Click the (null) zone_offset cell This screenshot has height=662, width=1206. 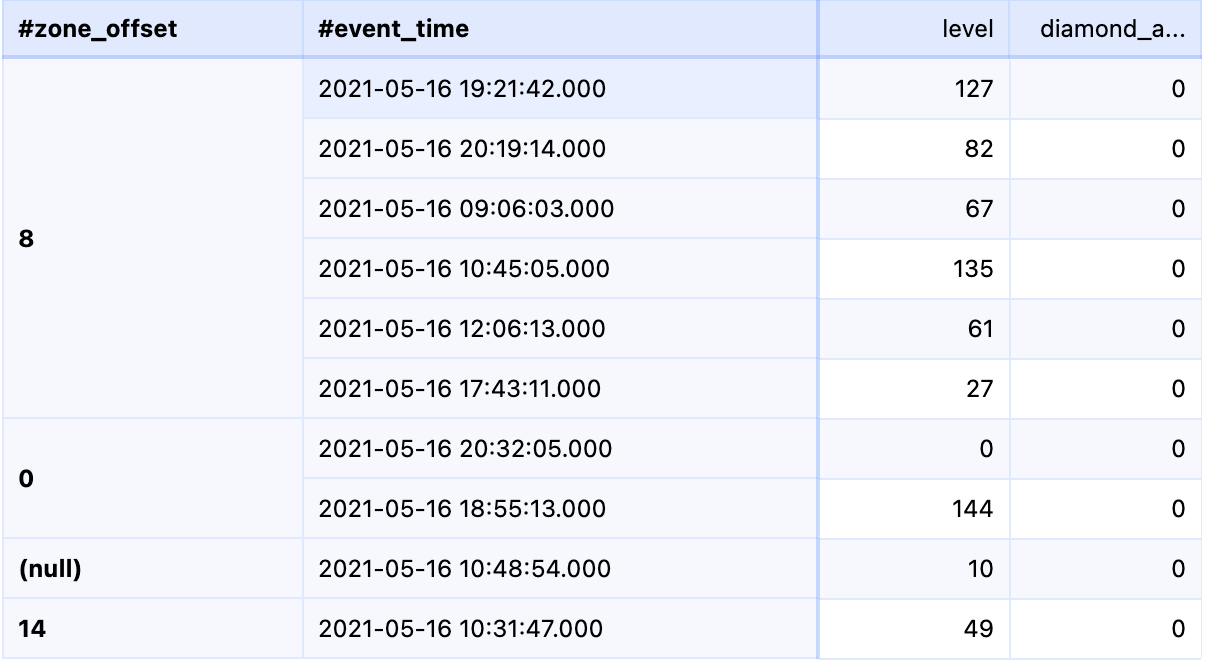53,569
